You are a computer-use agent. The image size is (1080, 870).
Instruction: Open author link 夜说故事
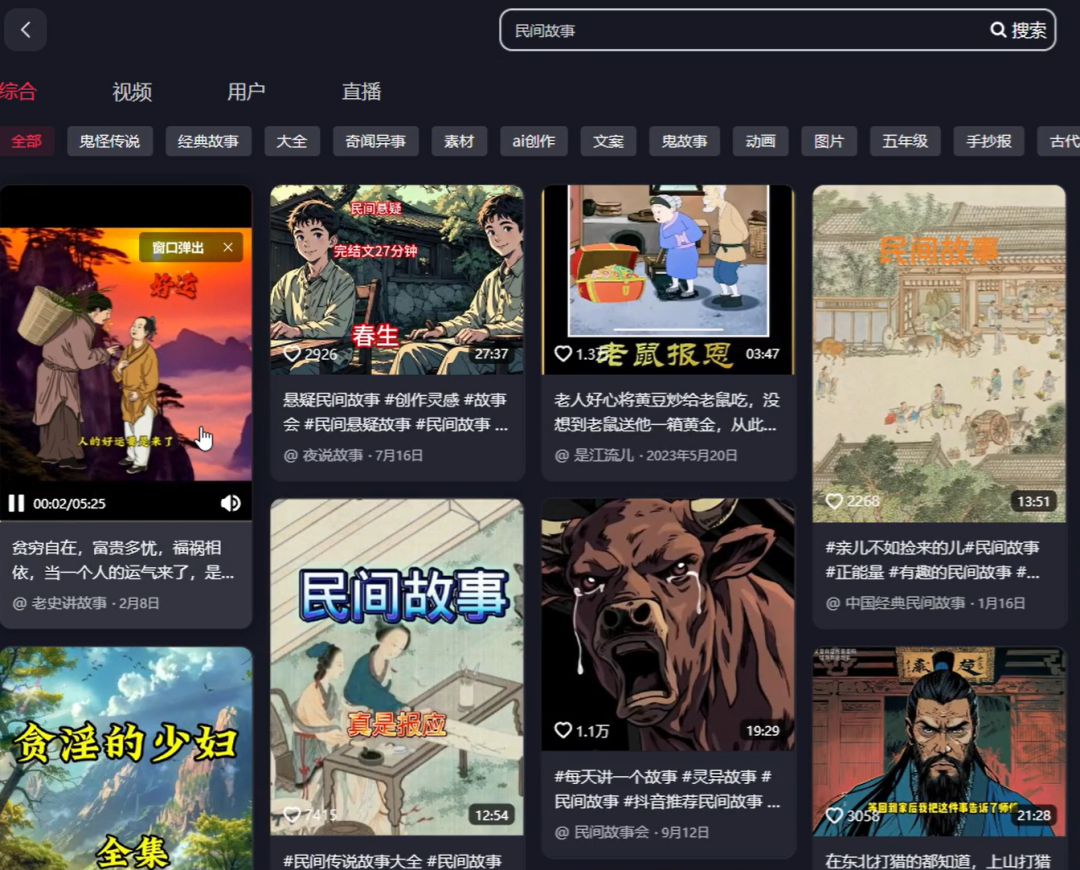click(x=331, y=455)
